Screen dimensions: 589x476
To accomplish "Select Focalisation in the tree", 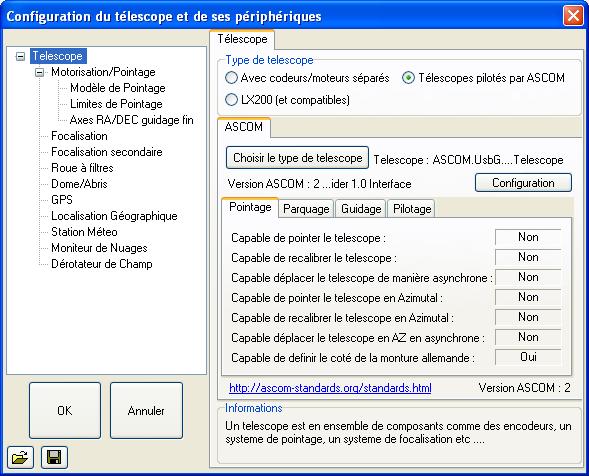I will click(x=79, y=136).
